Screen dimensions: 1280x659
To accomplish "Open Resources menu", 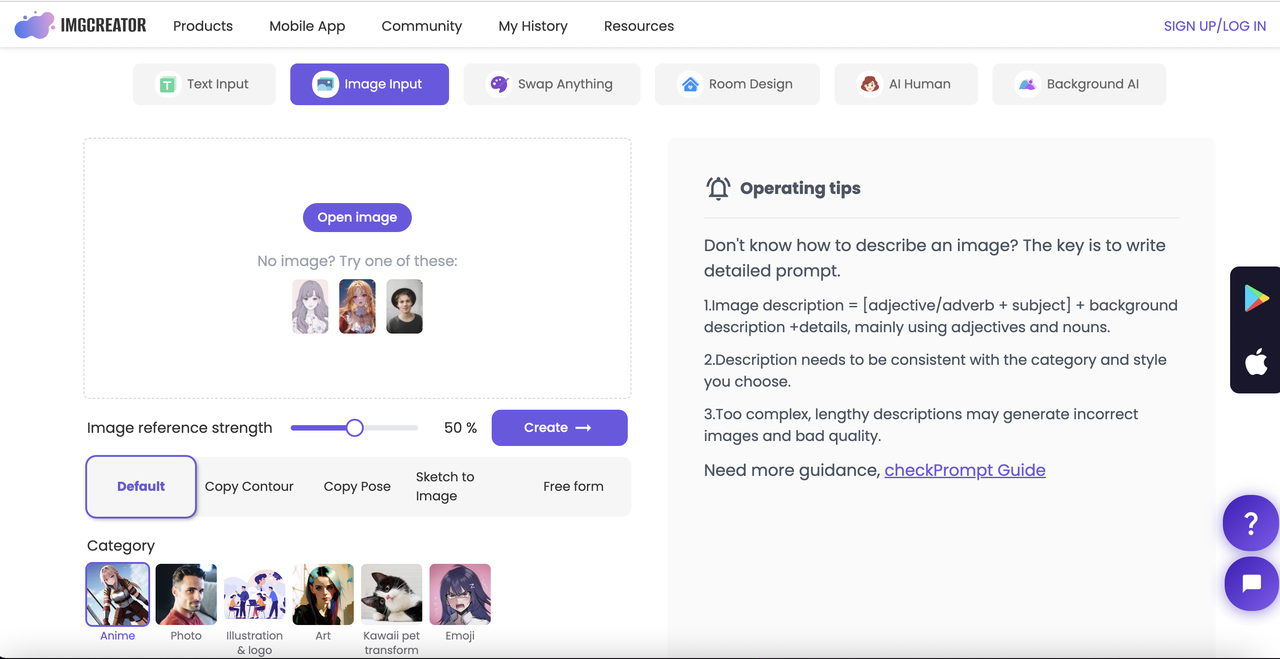I will (639, 26).
